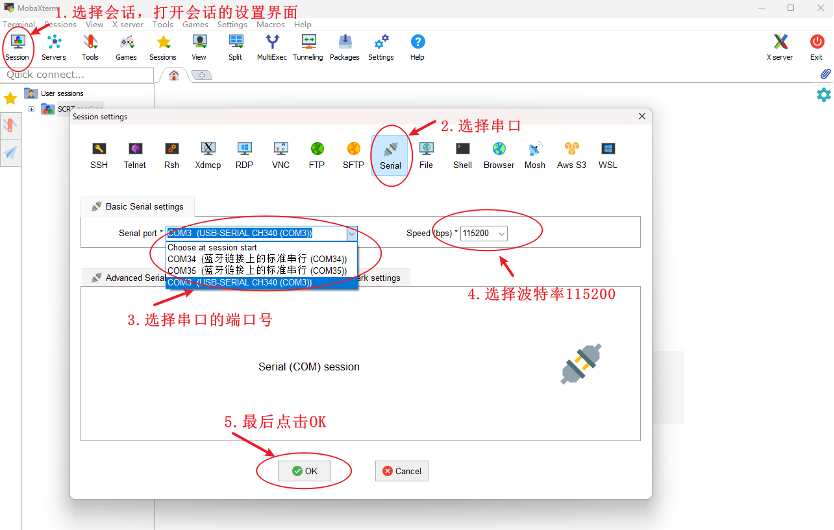Click the X server toolbar icon
The image size is (834, 530).
point(780,47)
